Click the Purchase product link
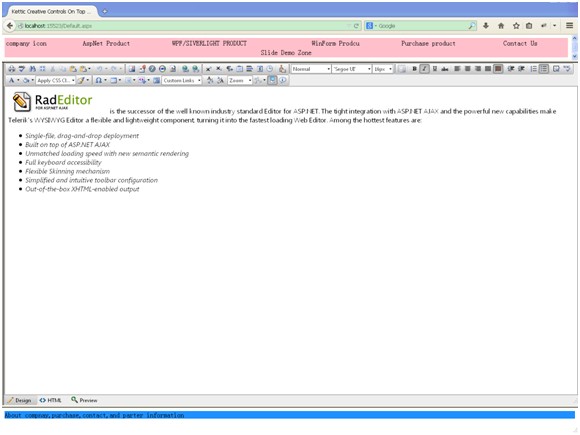The height and width of the screenshot is (435, 580). [428, 43]
